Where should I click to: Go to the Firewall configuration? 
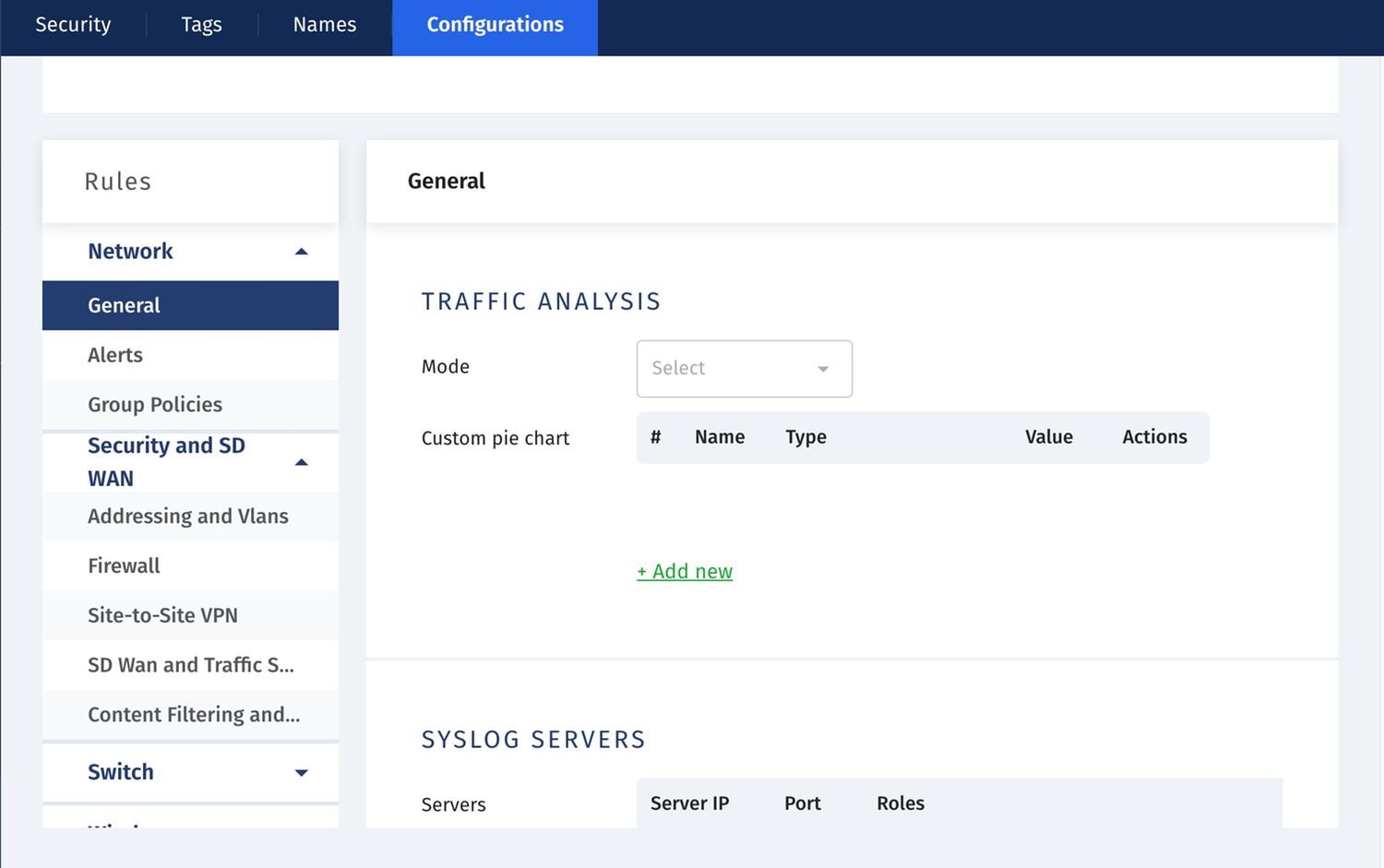(124, 565)
